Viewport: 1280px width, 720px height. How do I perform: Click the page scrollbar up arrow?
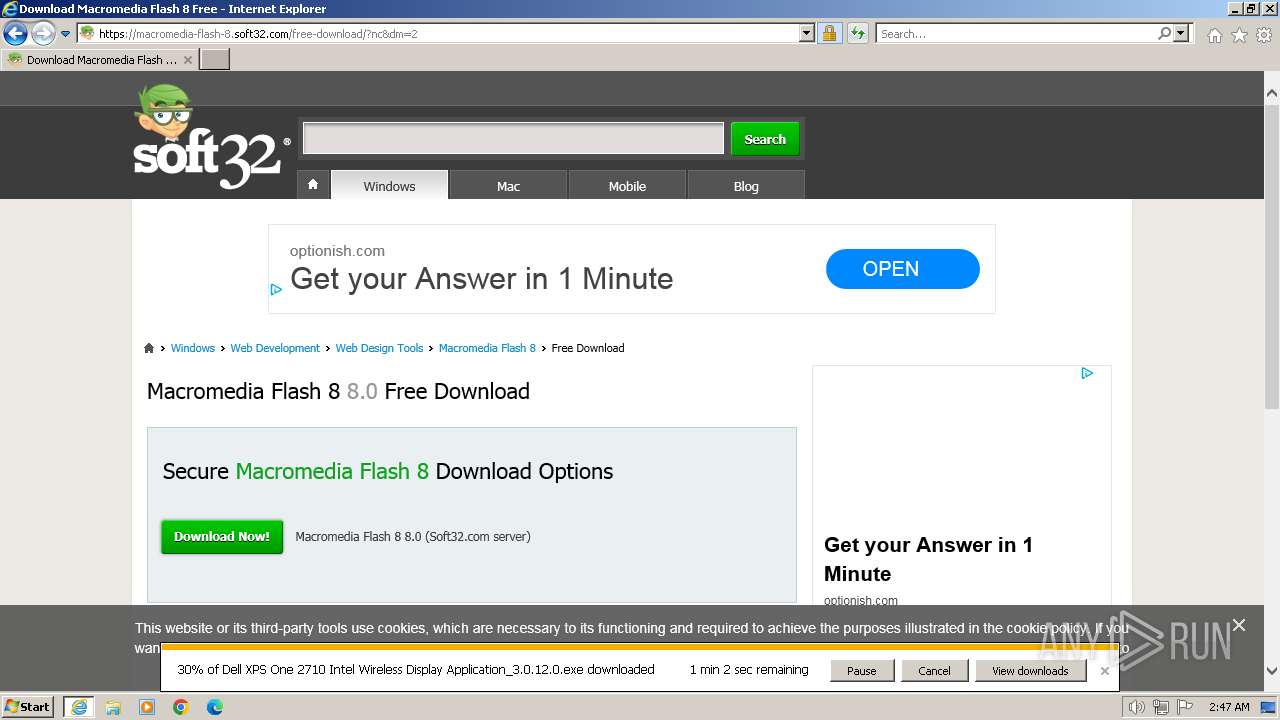[x=1271, y=94]
